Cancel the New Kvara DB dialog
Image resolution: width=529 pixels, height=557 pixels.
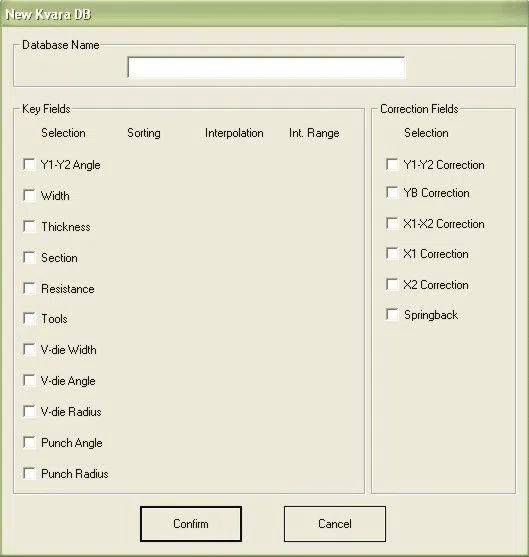click(x=335, y=524)
